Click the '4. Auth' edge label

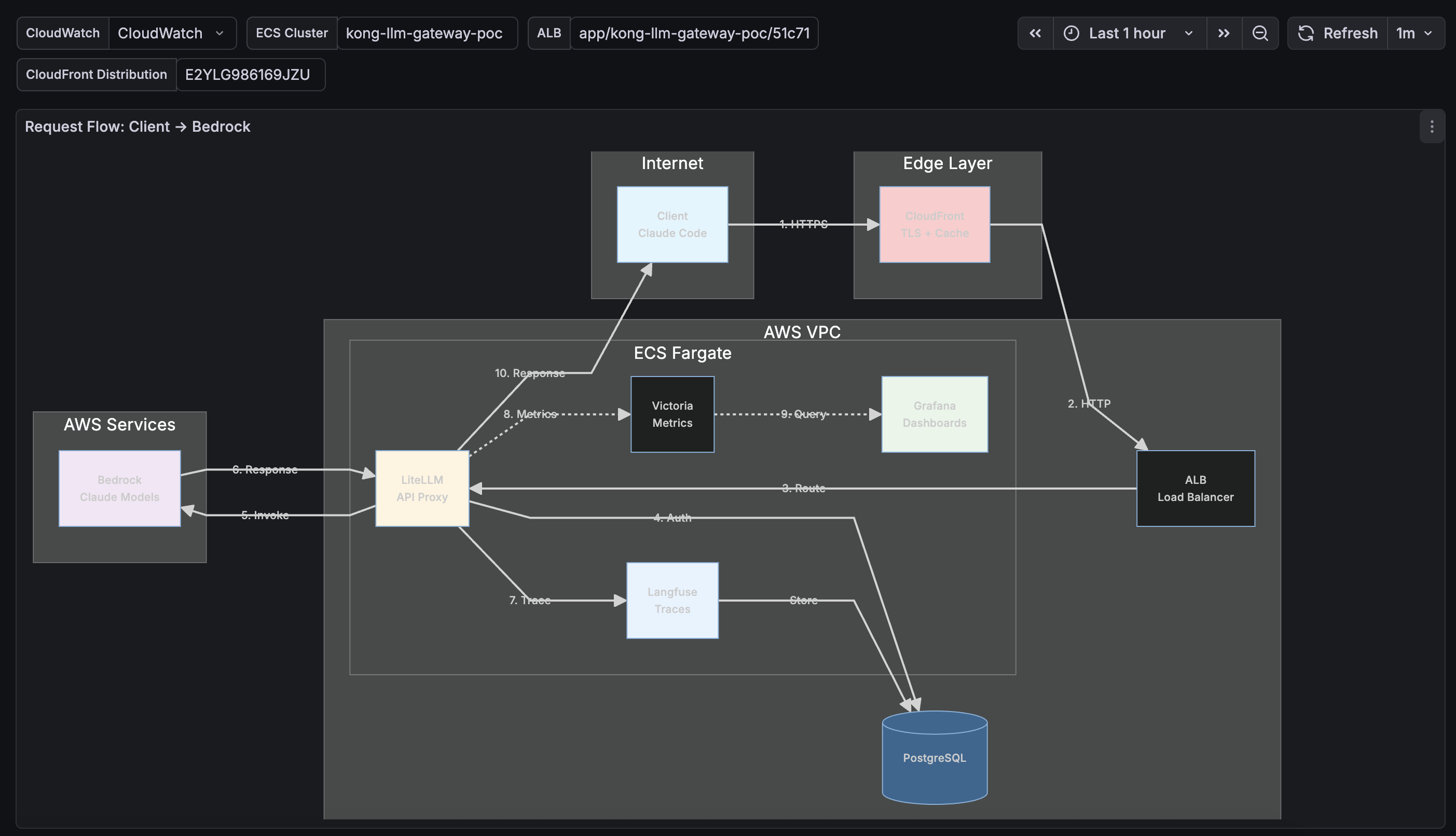(x=672, y=518)
